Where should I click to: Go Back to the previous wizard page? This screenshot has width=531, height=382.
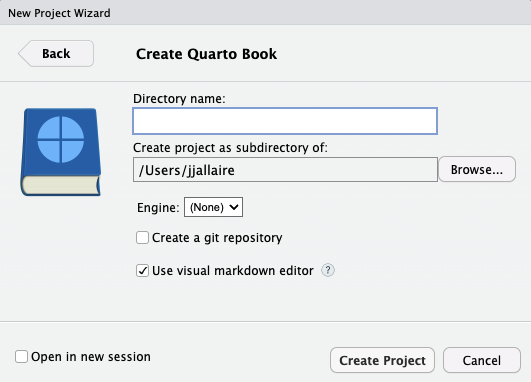coord(56,54)
